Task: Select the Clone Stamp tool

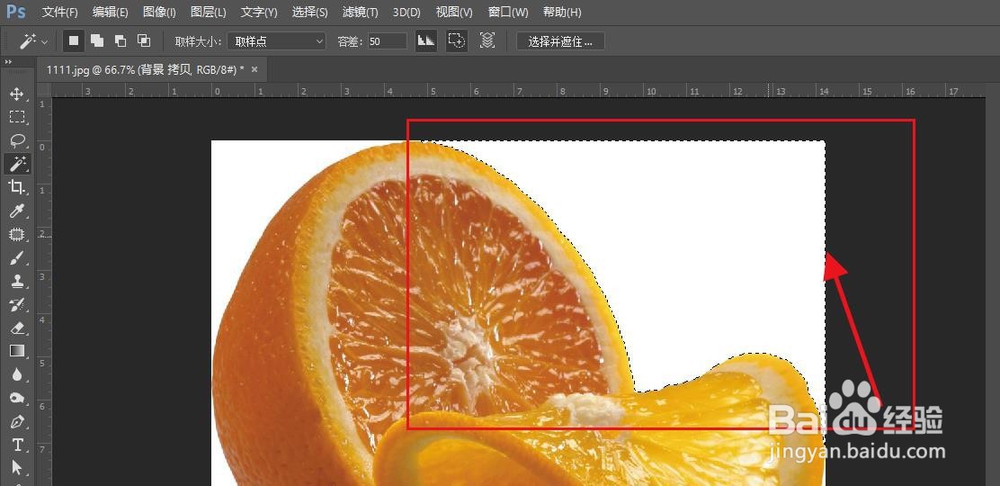Action: [x=17, y=281]
